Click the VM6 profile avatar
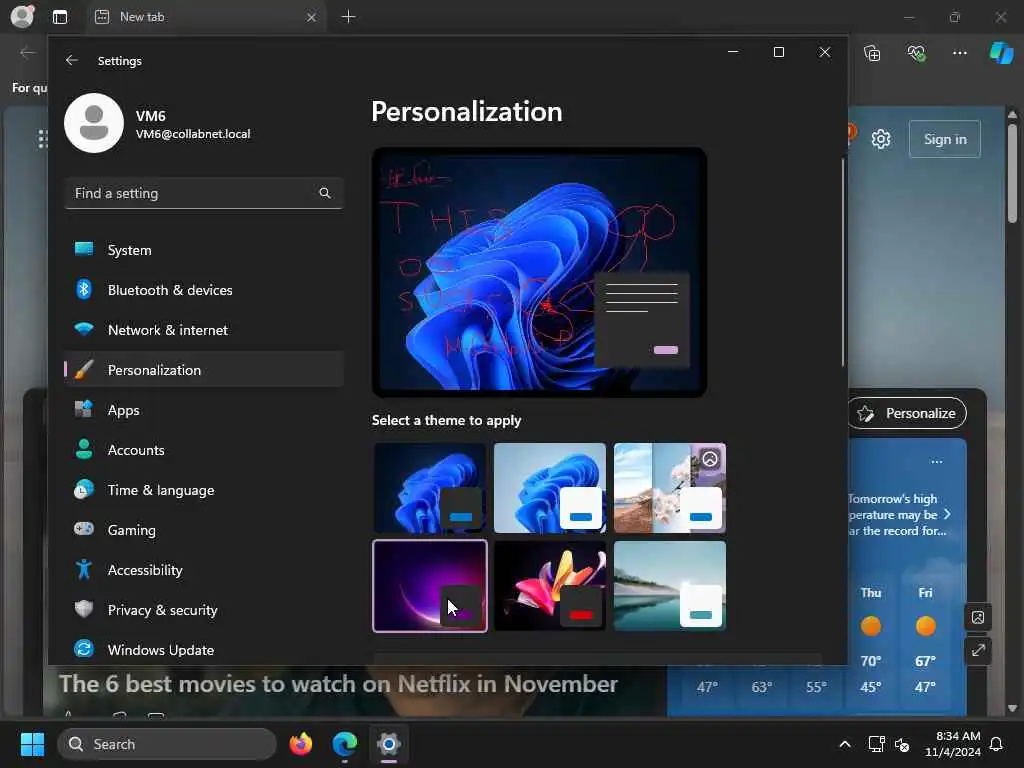The width and height of the screenshot is (1024, 768). [94, 123]
